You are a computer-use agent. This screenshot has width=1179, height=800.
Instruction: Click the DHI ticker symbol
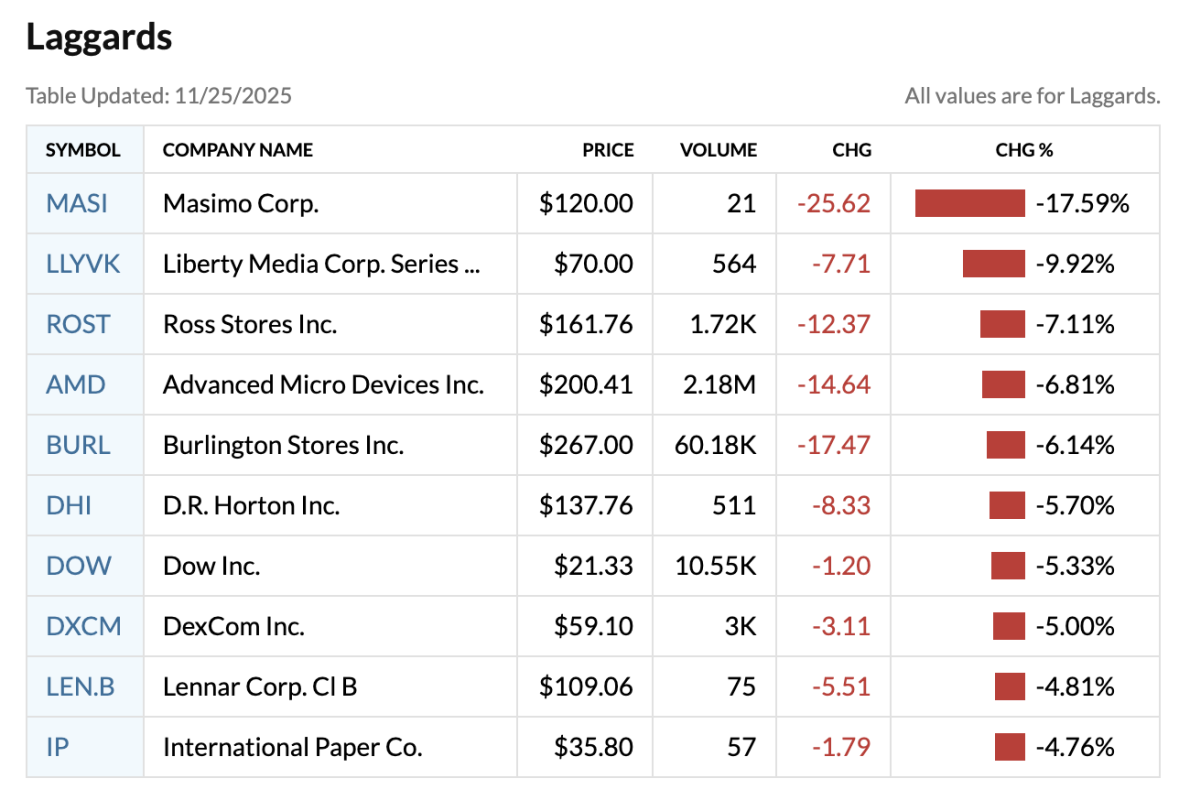(68, 505)
